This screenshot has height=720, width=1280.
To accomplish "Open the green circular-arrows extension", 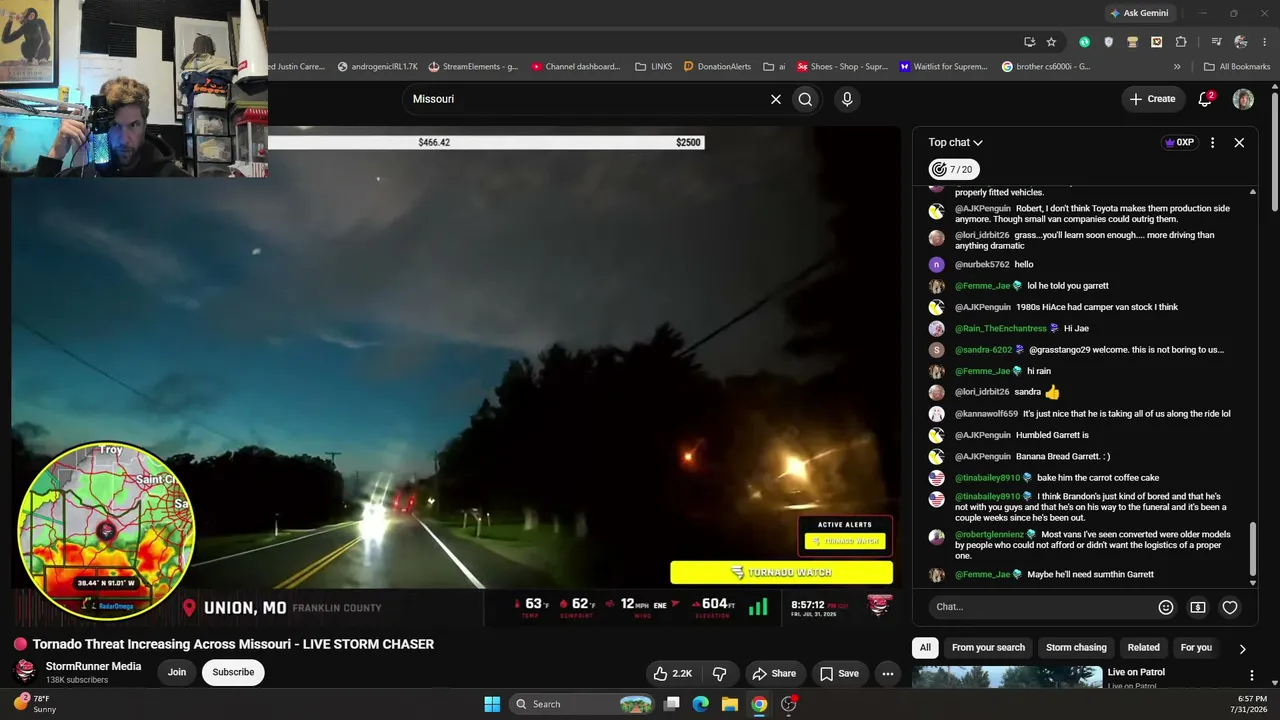I will [x=1084, y=42].
